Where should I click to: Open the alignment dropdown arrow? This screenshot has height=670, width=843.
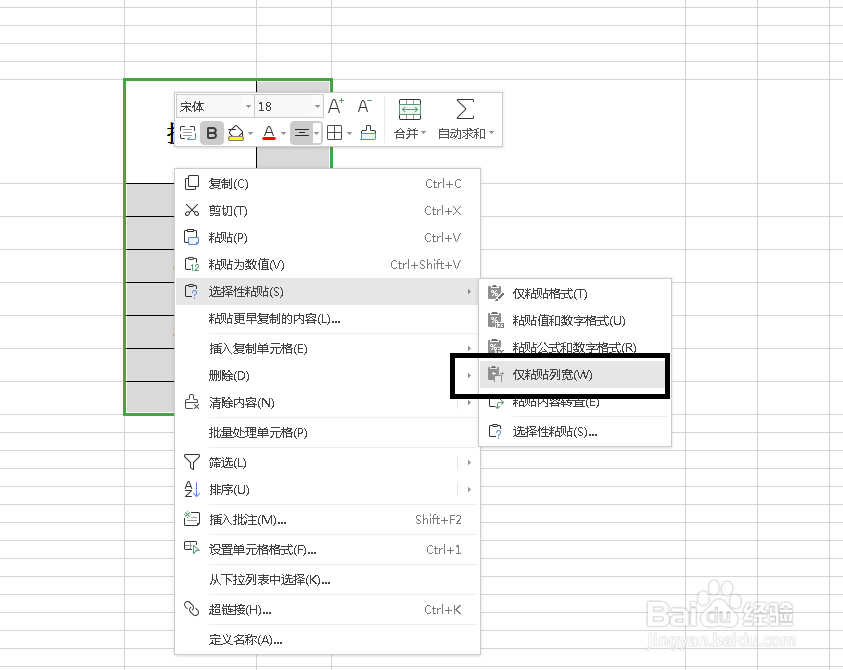point(317,133)
